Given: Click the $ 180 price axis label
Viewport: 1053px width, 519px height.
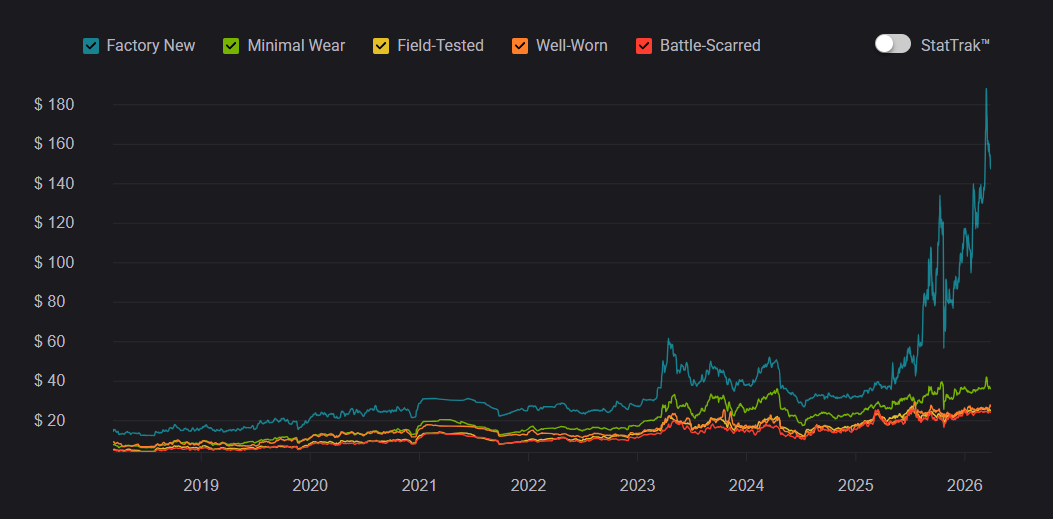Looking at the screenshot, I should [55, 105].
